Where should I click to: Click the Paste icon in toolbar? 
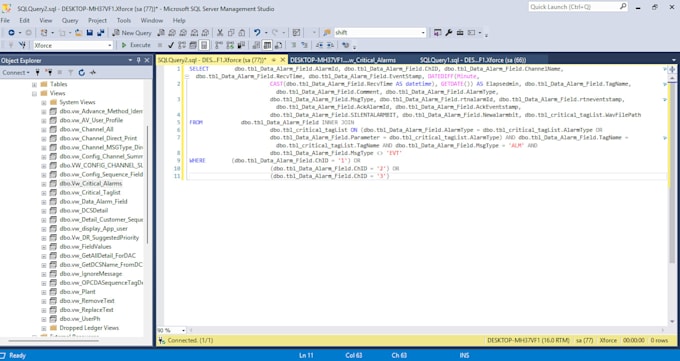point(242,33)
